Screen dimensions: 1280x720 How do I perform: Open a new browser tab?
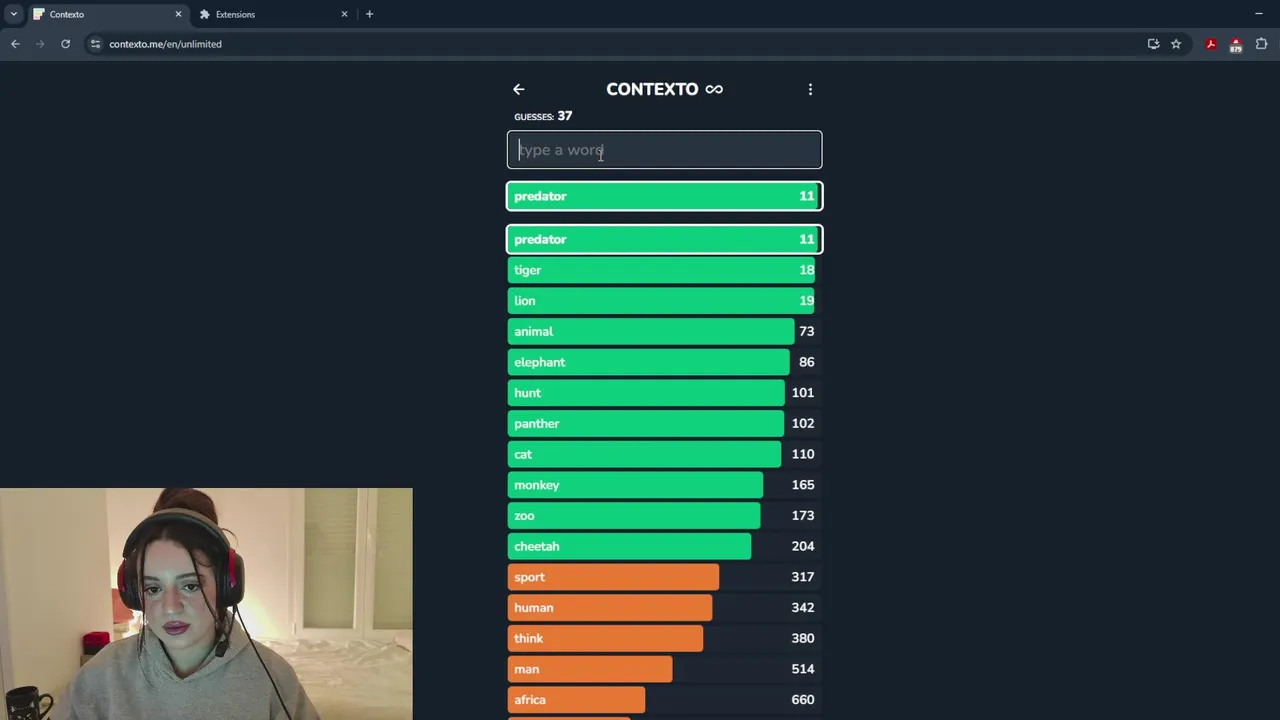pos(369,14)
